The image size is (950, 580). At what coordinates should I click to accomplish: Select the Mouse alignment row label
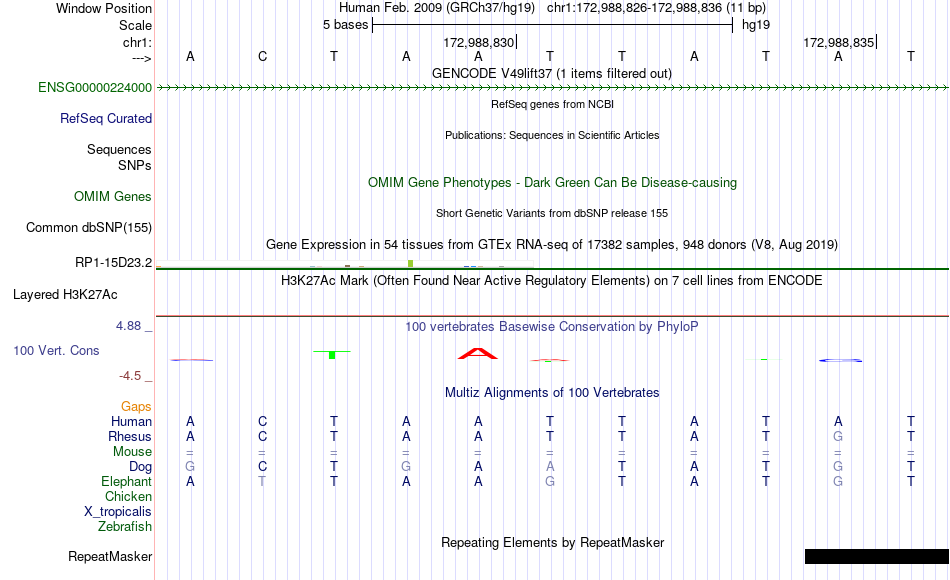[132, 452]
